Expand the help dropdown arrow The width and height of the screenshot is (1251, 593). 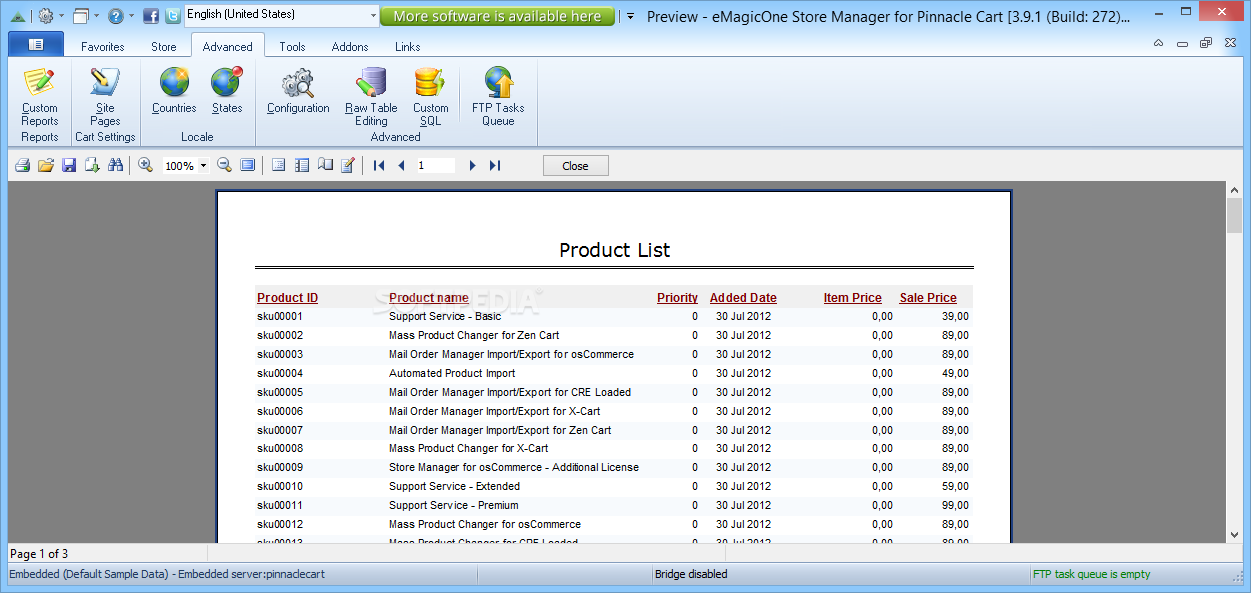[x=131, y=16]
